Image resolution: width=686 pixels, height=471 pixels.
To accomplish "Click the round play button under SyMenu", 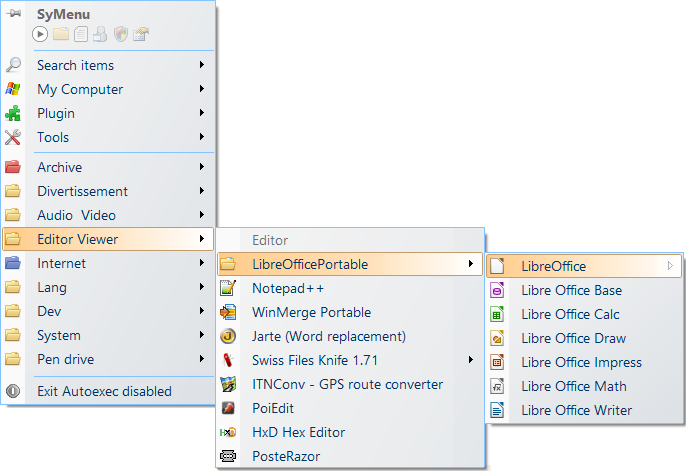I will [x=40, y=34].
